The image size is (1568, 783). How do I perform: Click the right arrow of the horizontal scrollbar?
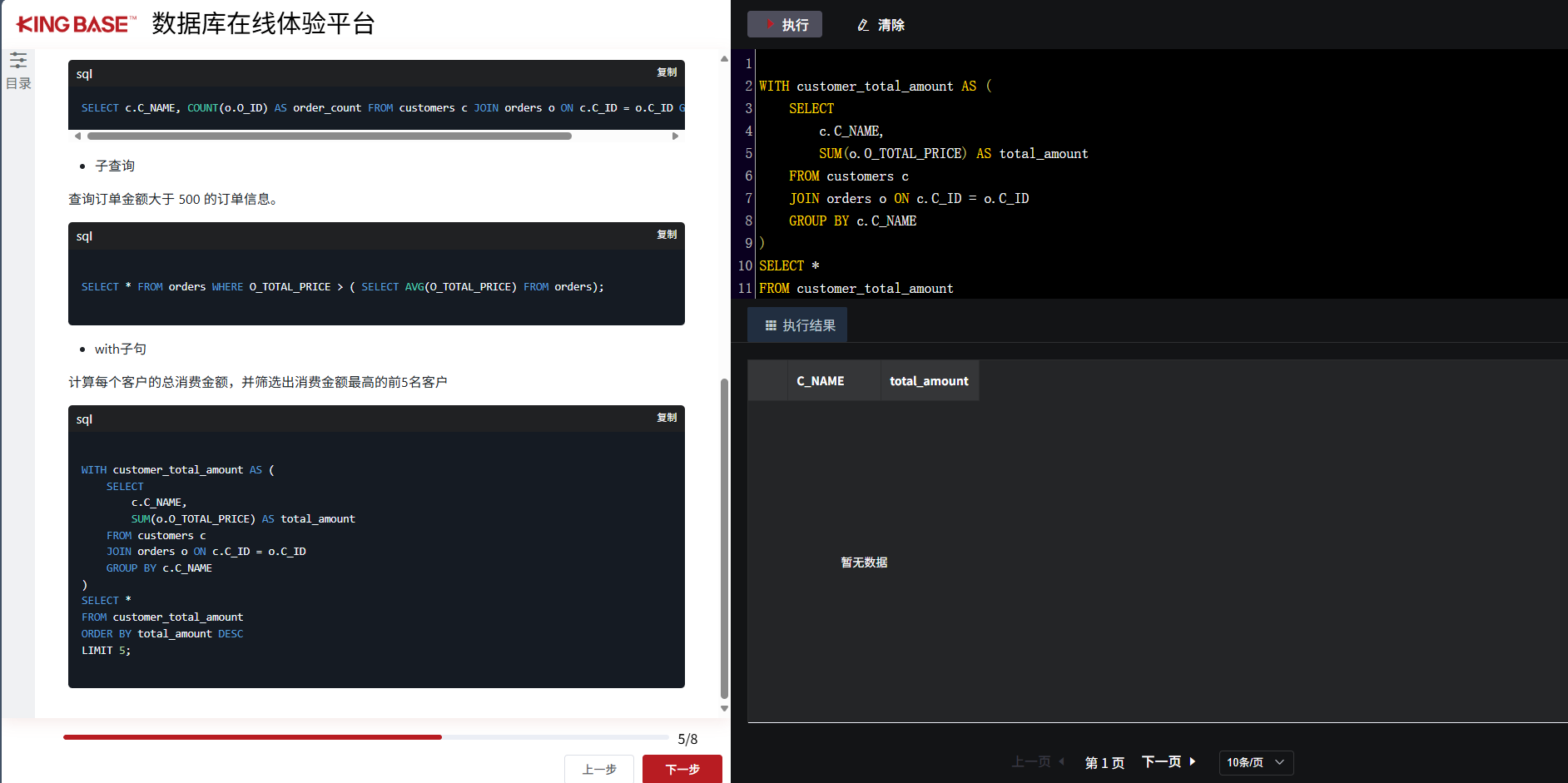click(x=676, y=135)
